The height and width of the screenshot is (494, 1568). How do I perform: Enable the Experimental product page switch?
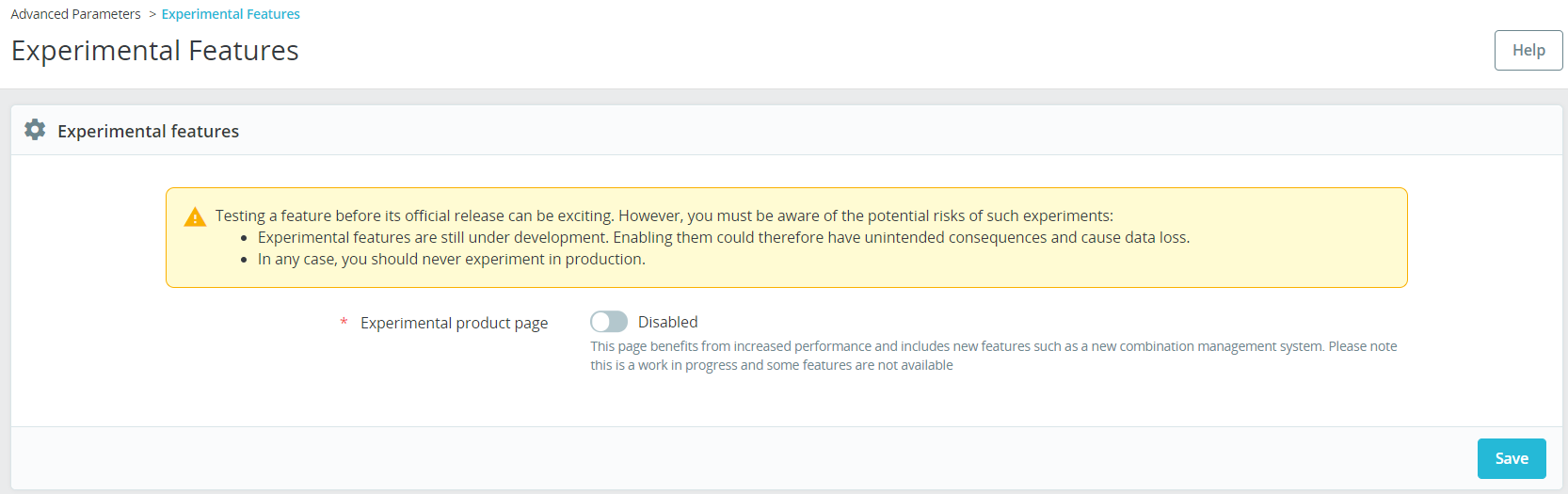[609, 322]
